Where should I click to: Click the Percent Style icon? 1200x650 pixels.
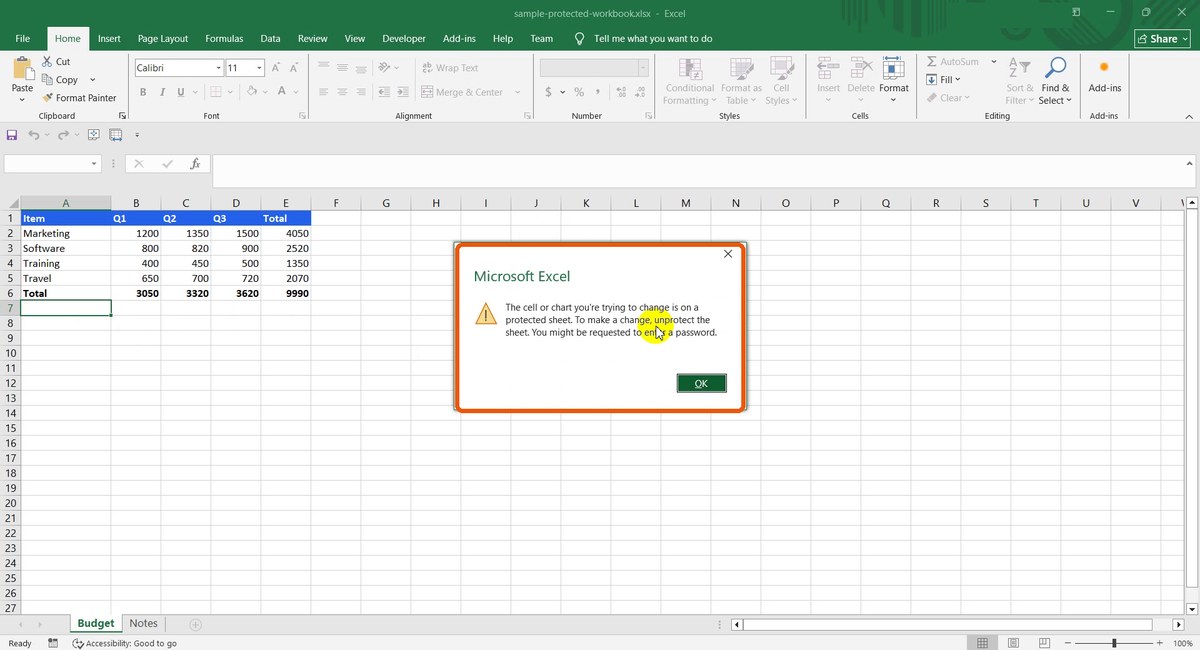tap(579, 92)
